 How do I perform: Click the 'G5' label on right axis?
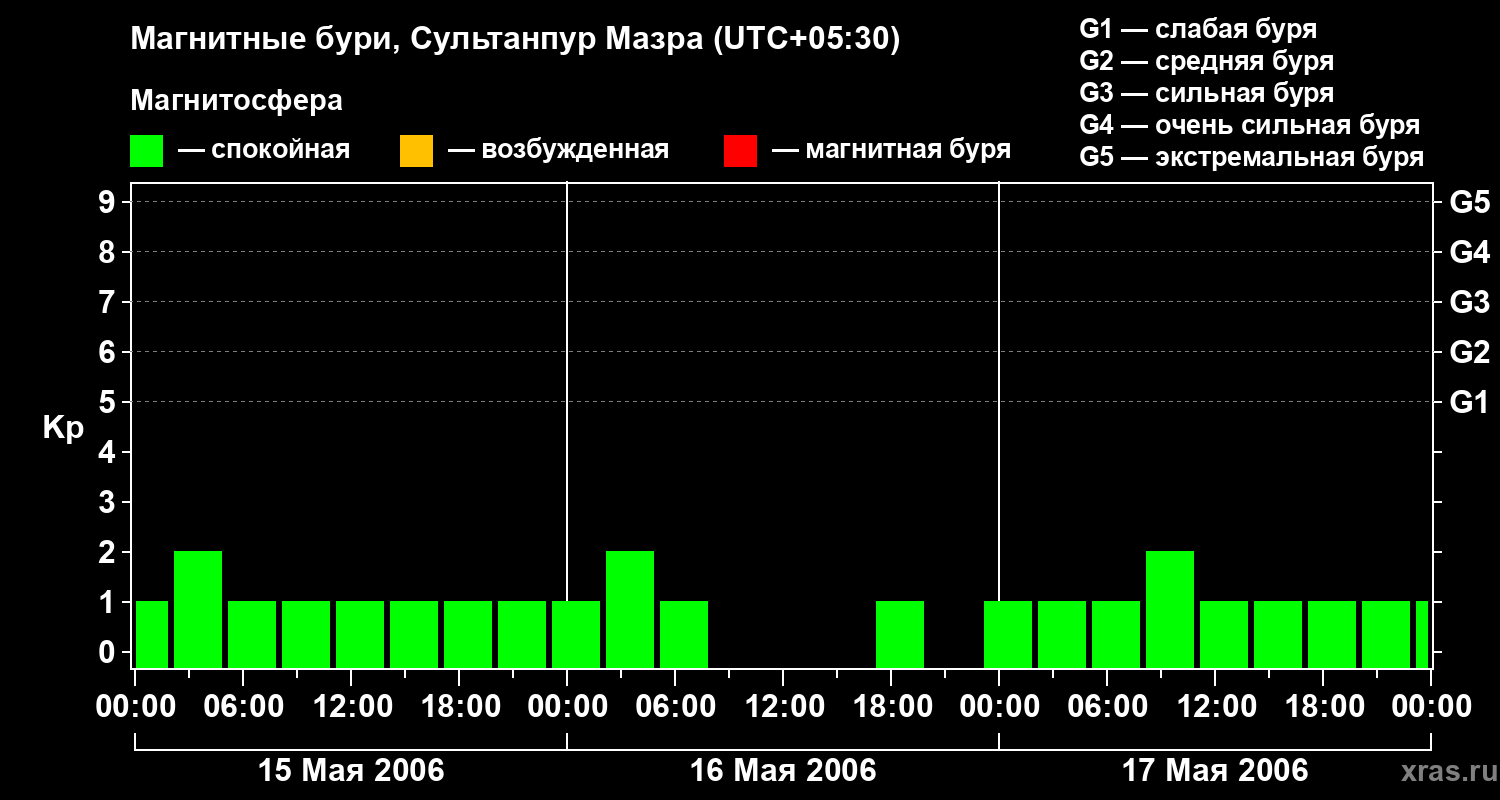1469,203
